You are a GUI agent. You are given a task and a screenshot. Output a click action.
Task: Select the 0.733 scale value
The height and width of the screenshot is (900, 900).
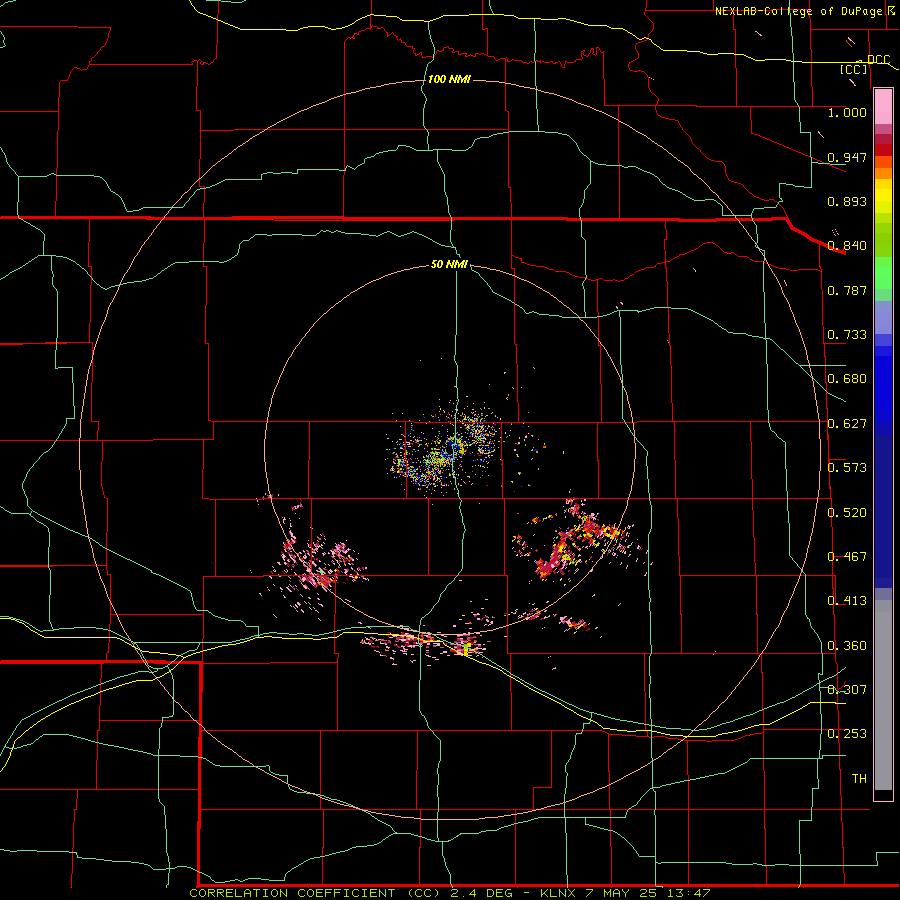point(847,335)
